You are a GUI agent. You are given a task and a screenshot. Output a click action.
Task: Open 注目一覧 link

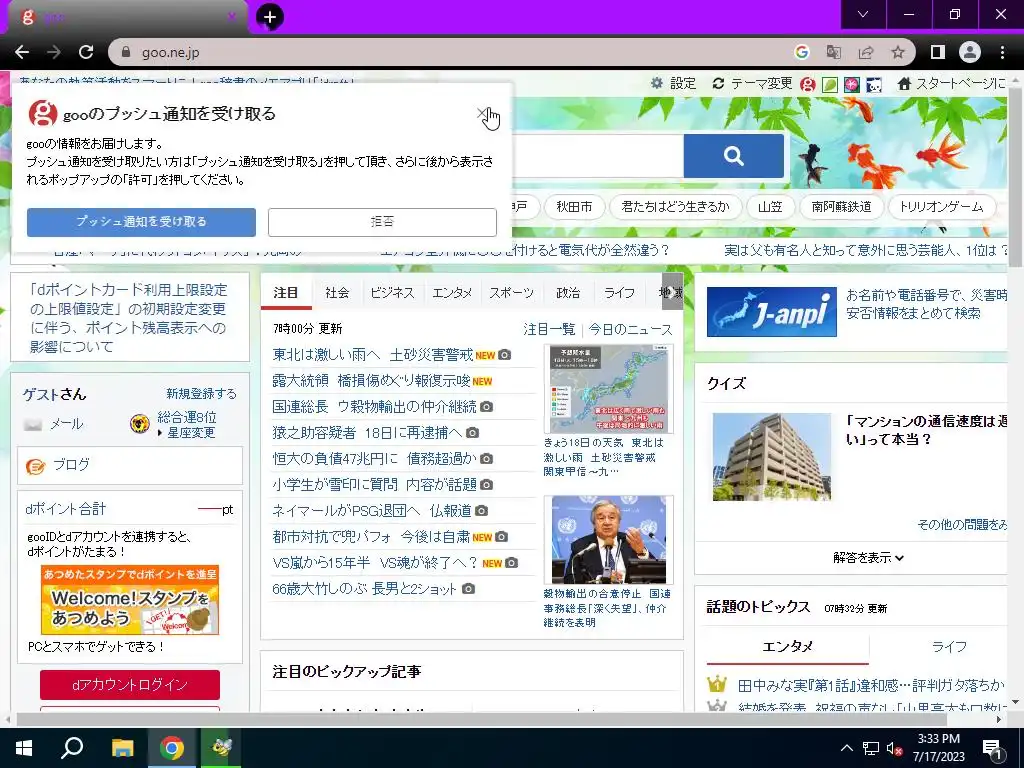tap(549, 329)
